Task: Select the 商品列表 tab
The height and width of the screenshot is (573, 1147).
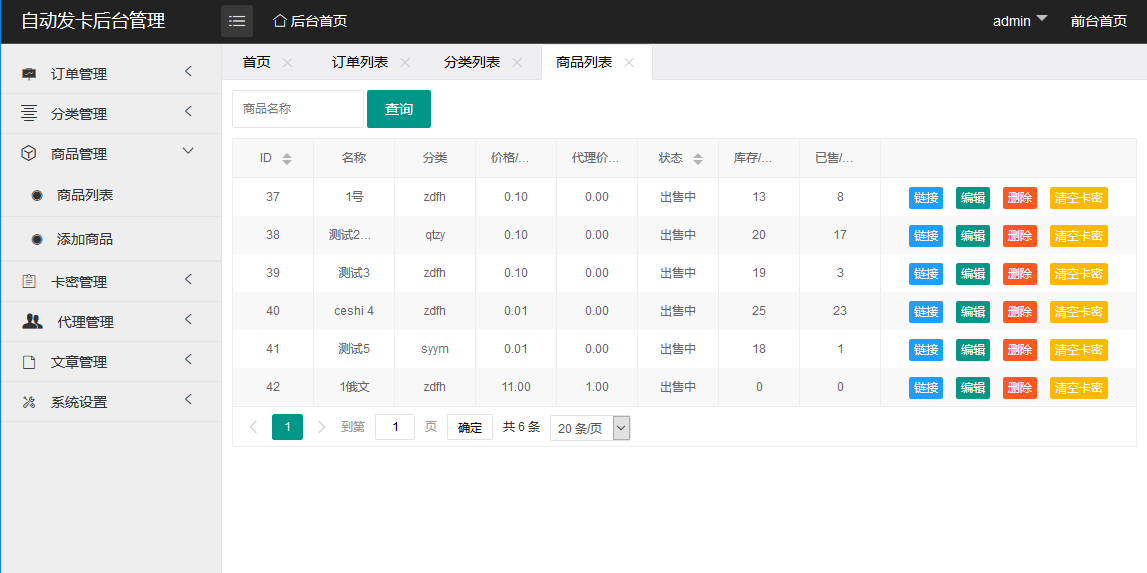Action: coord(584,63)
